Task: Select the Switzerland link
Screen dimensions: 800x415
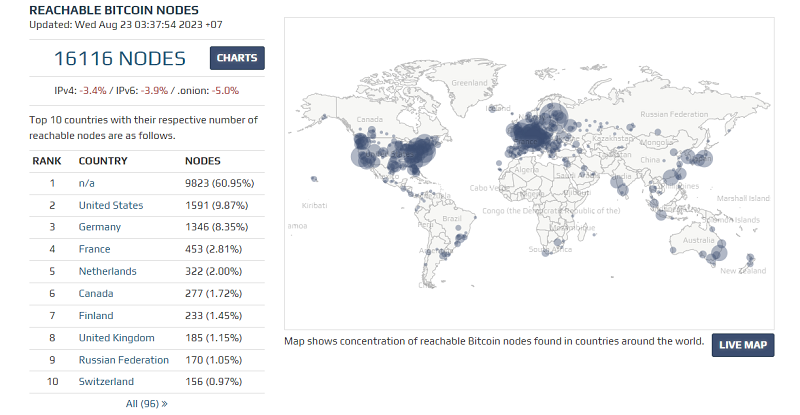Action: 106,381
